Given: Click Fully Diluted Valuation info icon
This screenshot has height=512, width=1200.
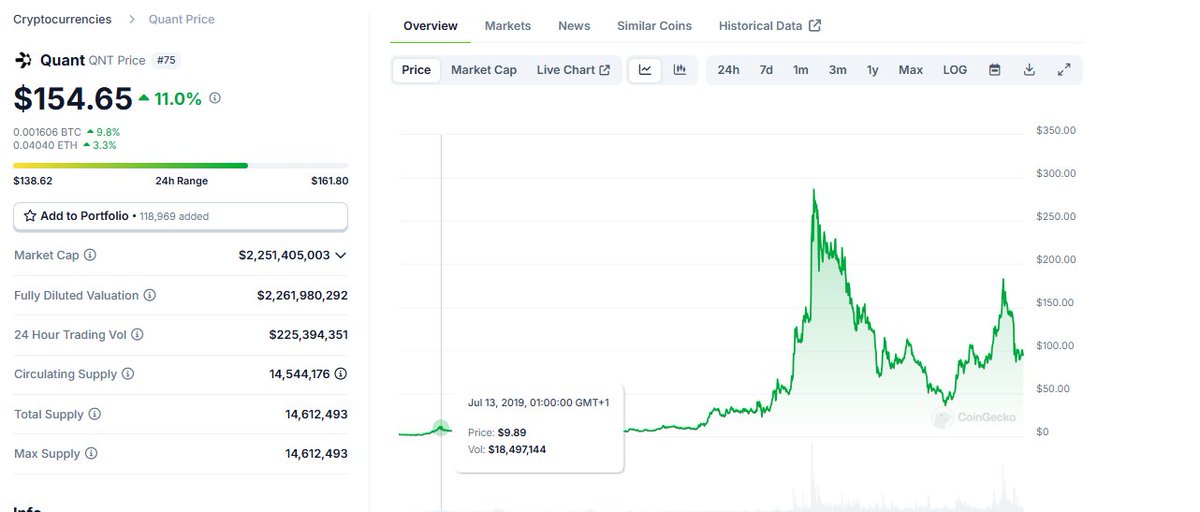Looking at the screenshot, I should coord(150,295).
